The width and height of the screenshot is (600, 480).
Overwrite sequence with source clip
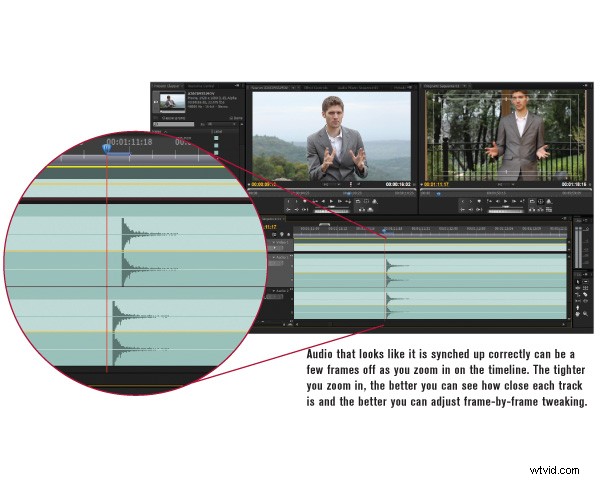coord(370,210)
